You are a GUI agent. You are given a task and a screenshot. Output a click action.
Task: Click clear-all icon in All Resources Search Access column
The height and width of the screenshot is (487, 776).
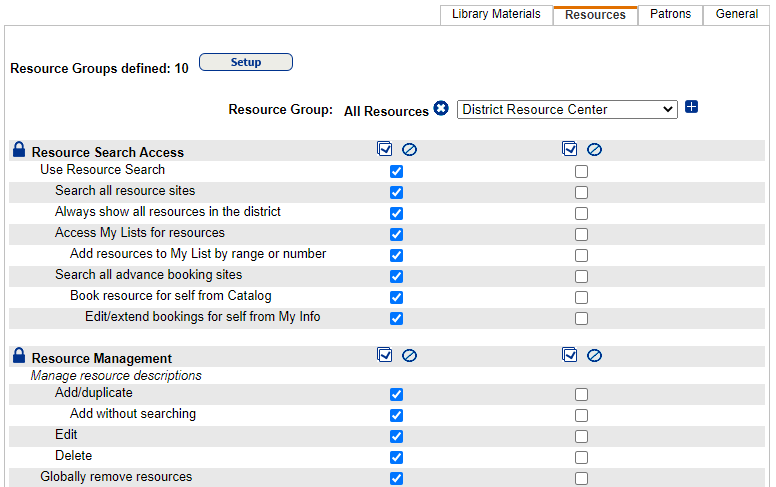click(409, 150)
